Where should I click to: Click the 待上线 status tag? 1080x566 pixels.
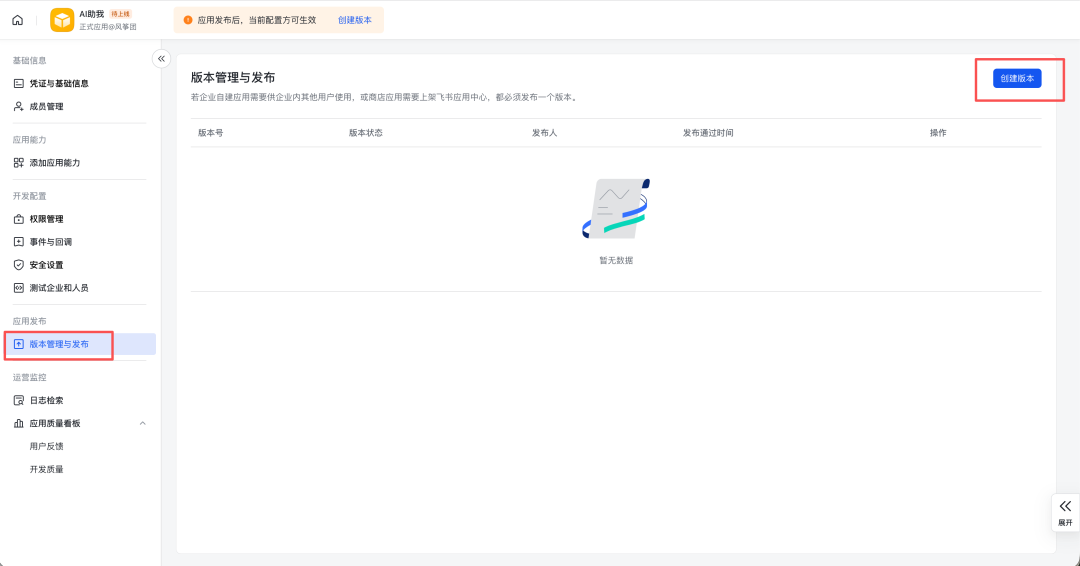point(121,14)
